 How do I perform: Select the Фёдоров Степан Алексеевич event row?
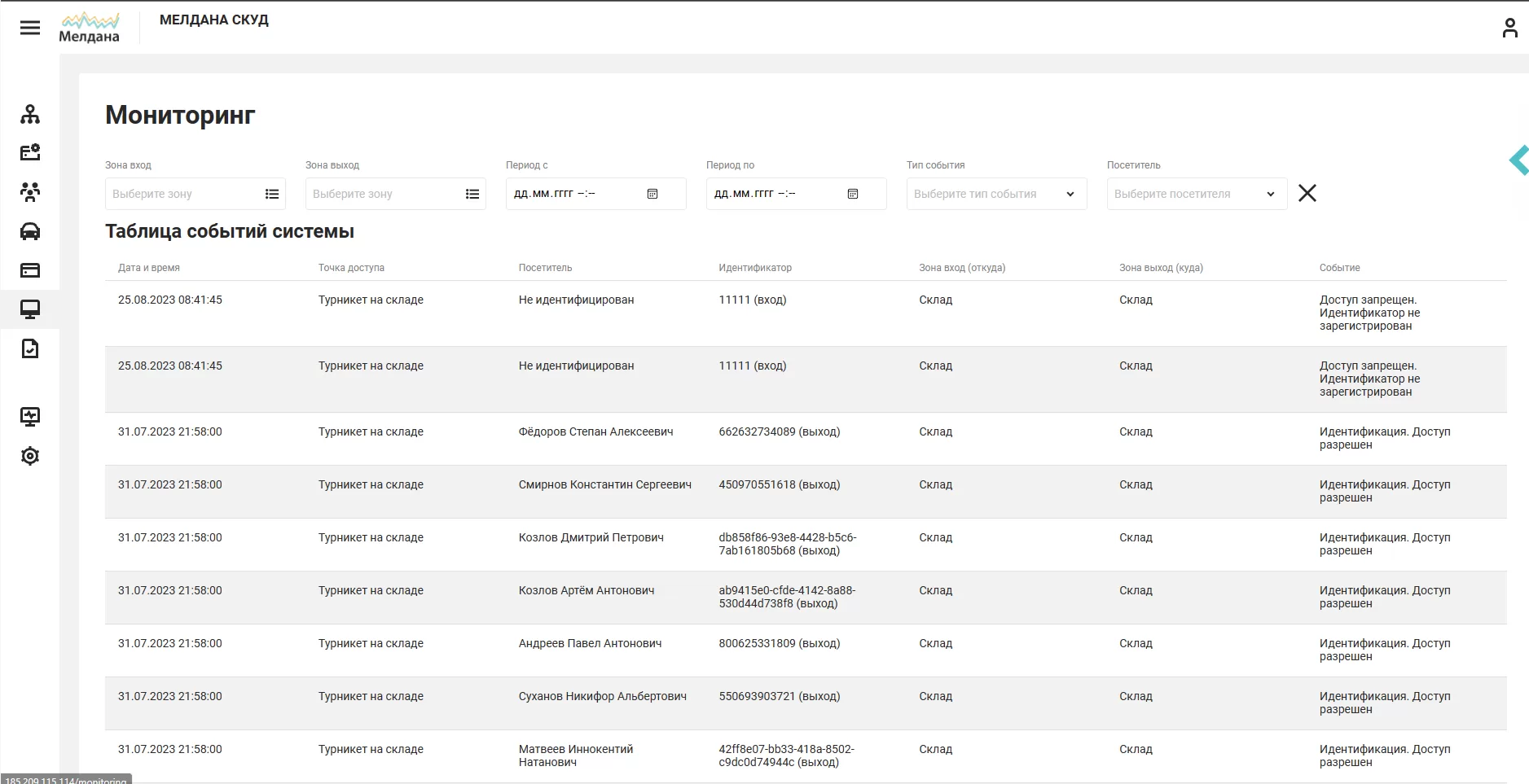coord(806,439)
